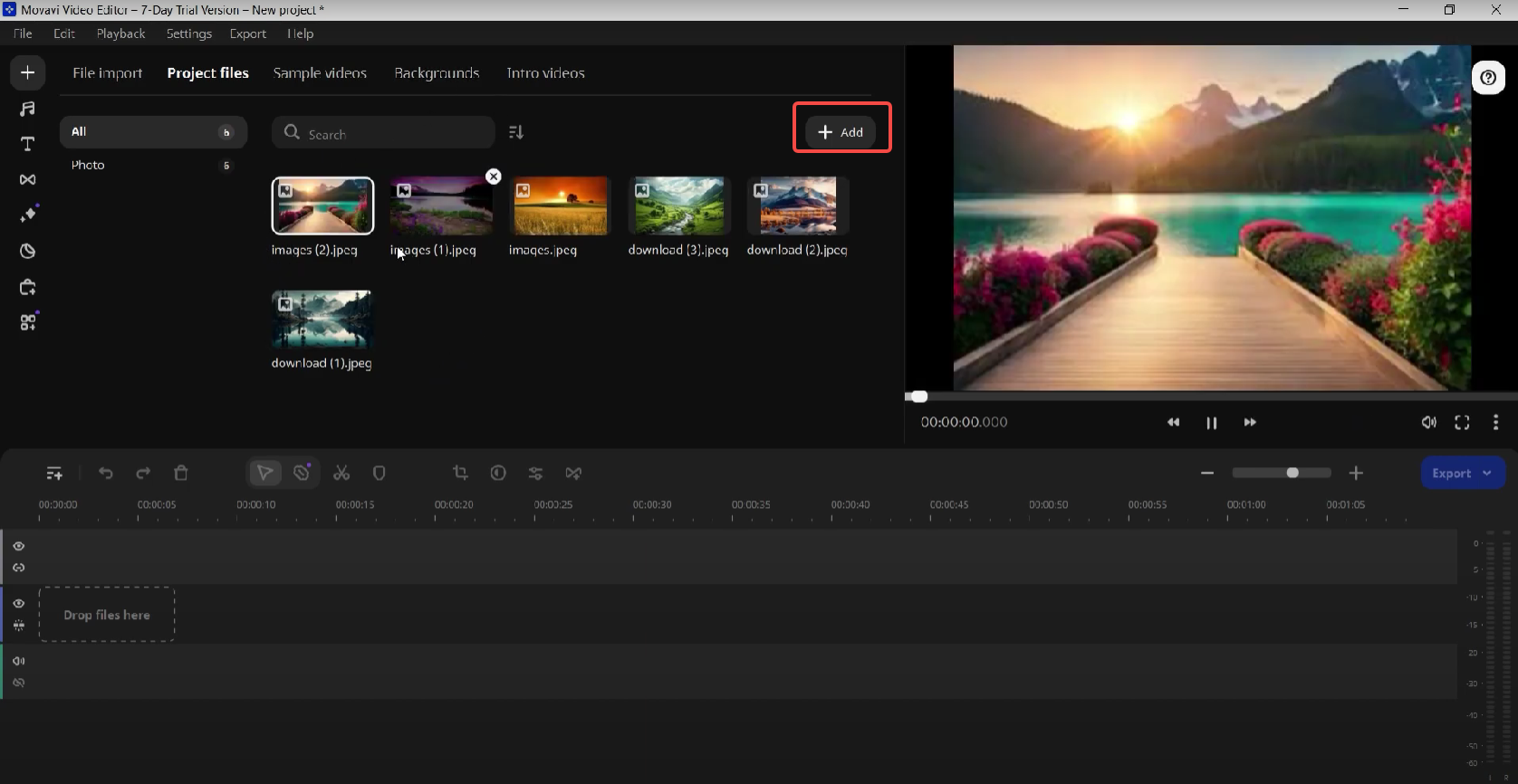The height and width of the screenshot is (784, 1518).
Task: Skip forward to next frame
Action: pos(1250,423)
